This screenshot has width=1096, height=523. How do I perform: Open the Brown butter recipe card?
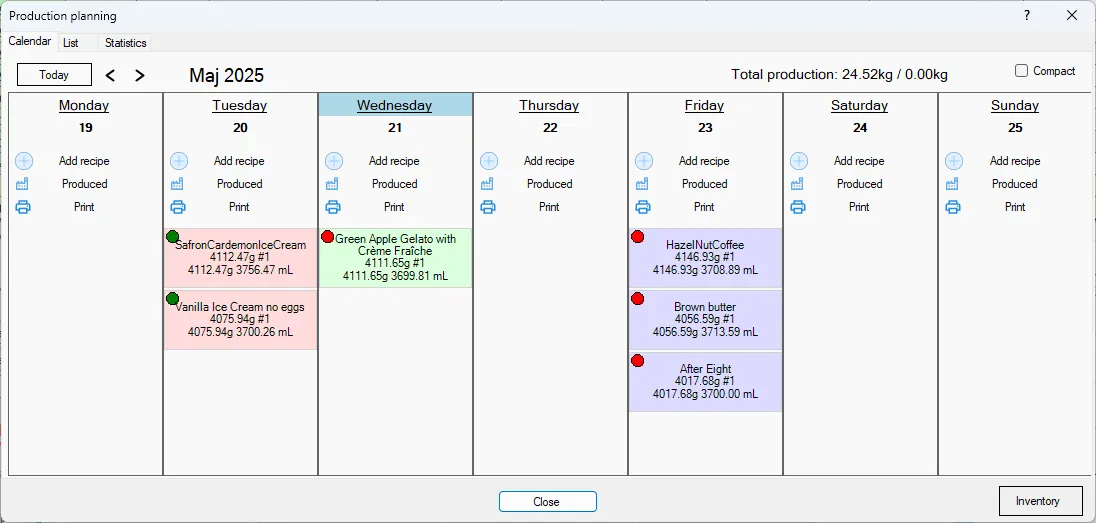(705, 320)
